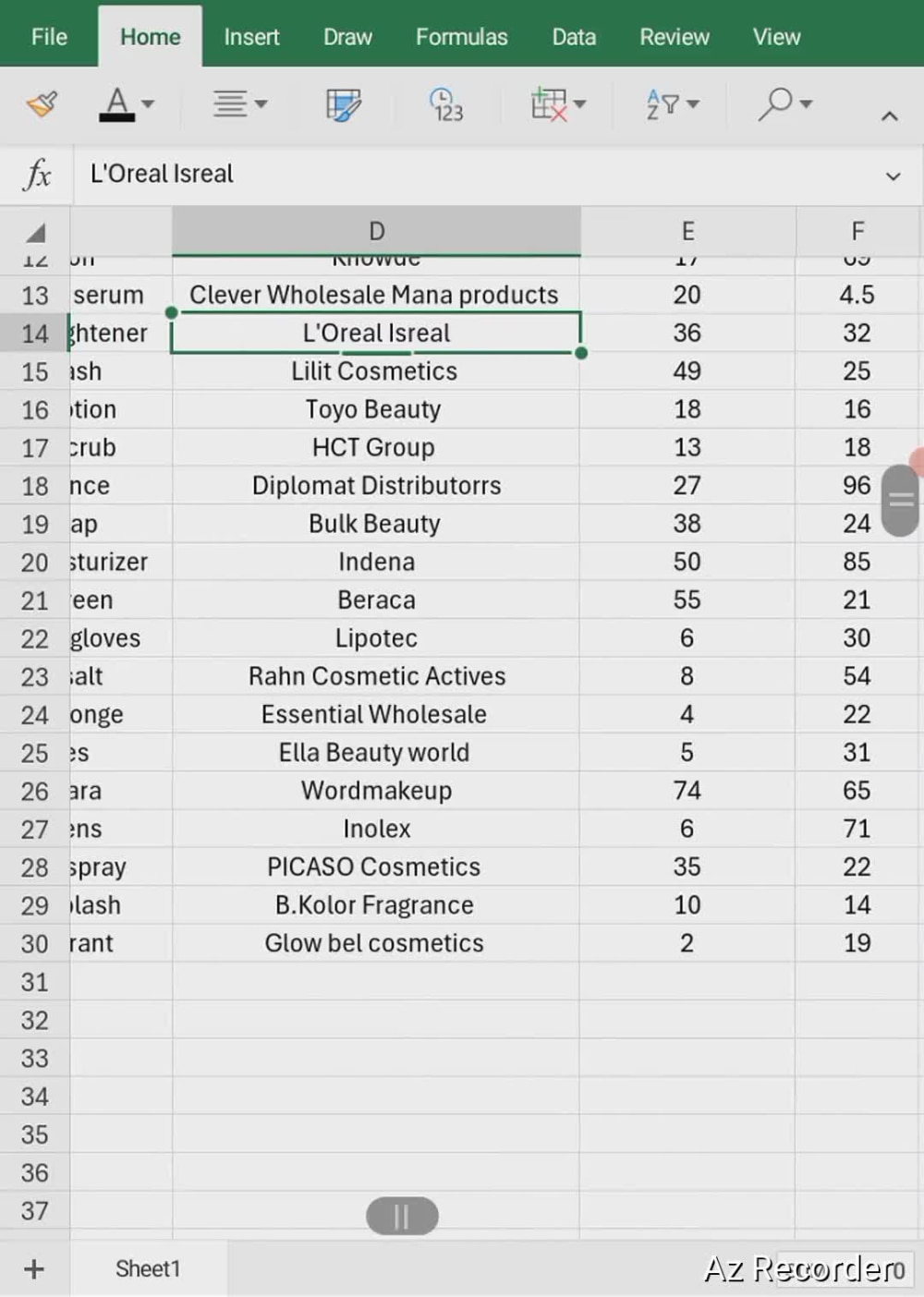Image resolution: width=924 pixels, height=1297 pixels.
Task: Select cell Rahn Cosmetic Actives
Action: [x=376, y=676]
